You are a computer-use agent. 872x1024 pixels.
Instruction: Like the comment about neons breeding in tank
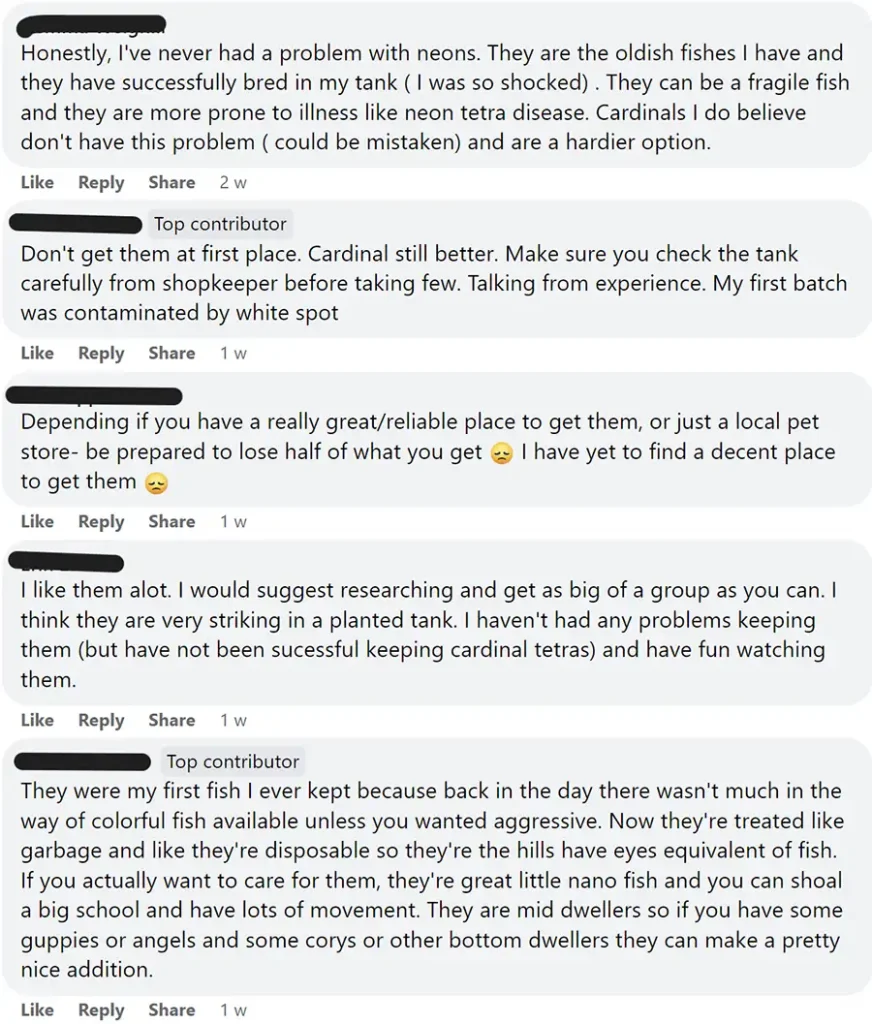(37, 183)
